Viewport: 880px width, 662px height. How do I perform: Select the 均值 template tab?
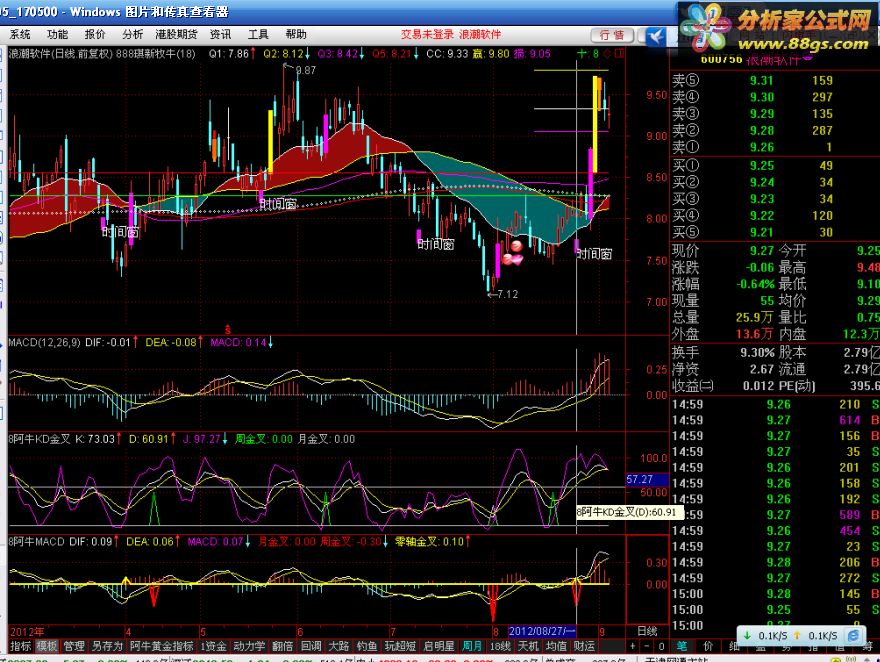click(556, 646)
